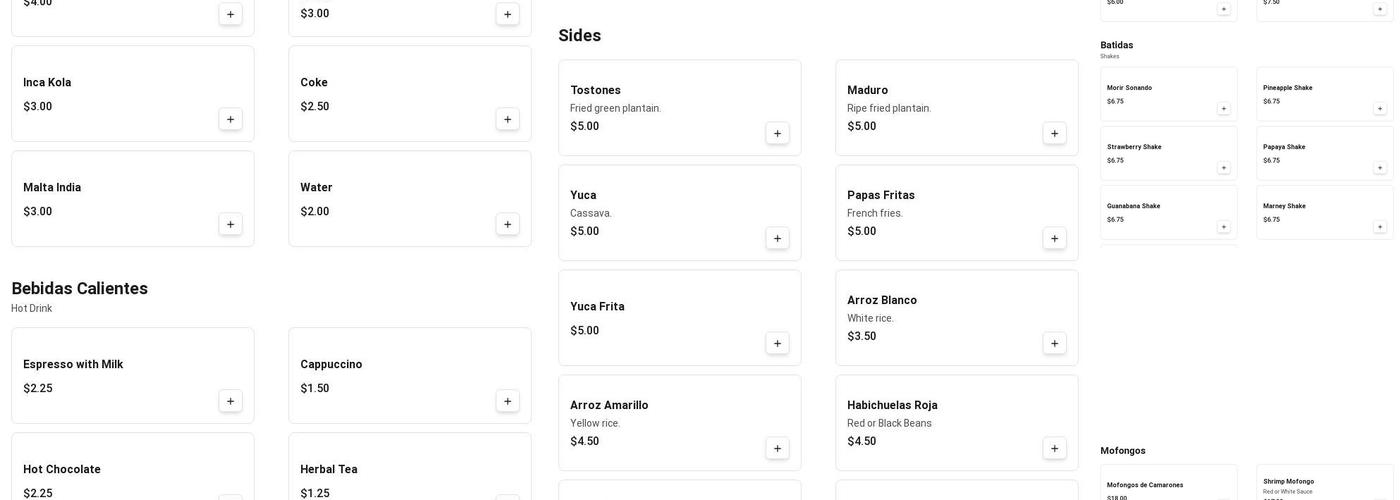1400x500 pixels.
Task: Add Arroz Blanco white rice
Action: [1054, 343]
